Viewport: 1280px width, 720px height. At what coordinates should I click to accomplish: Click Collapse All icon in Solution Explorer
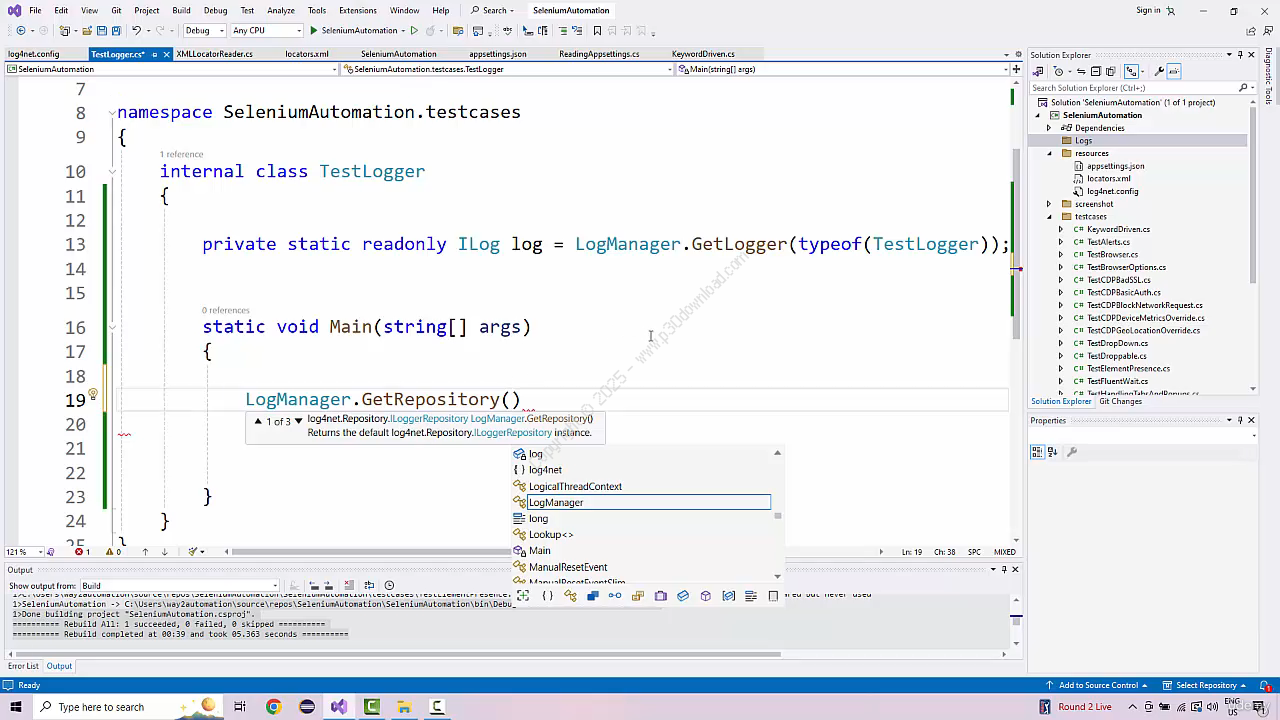(1095, 71)
